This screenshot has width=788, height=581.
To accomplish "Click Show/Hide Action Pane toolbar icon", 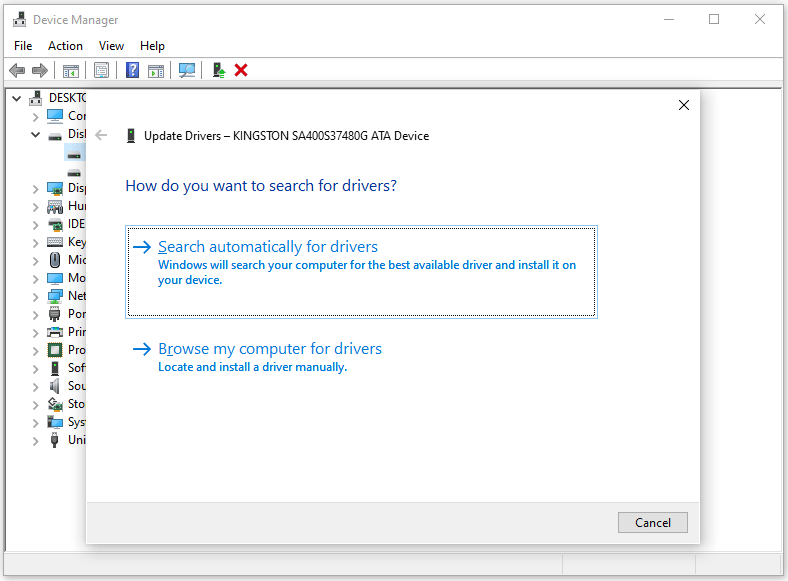I will coord(156,71).
